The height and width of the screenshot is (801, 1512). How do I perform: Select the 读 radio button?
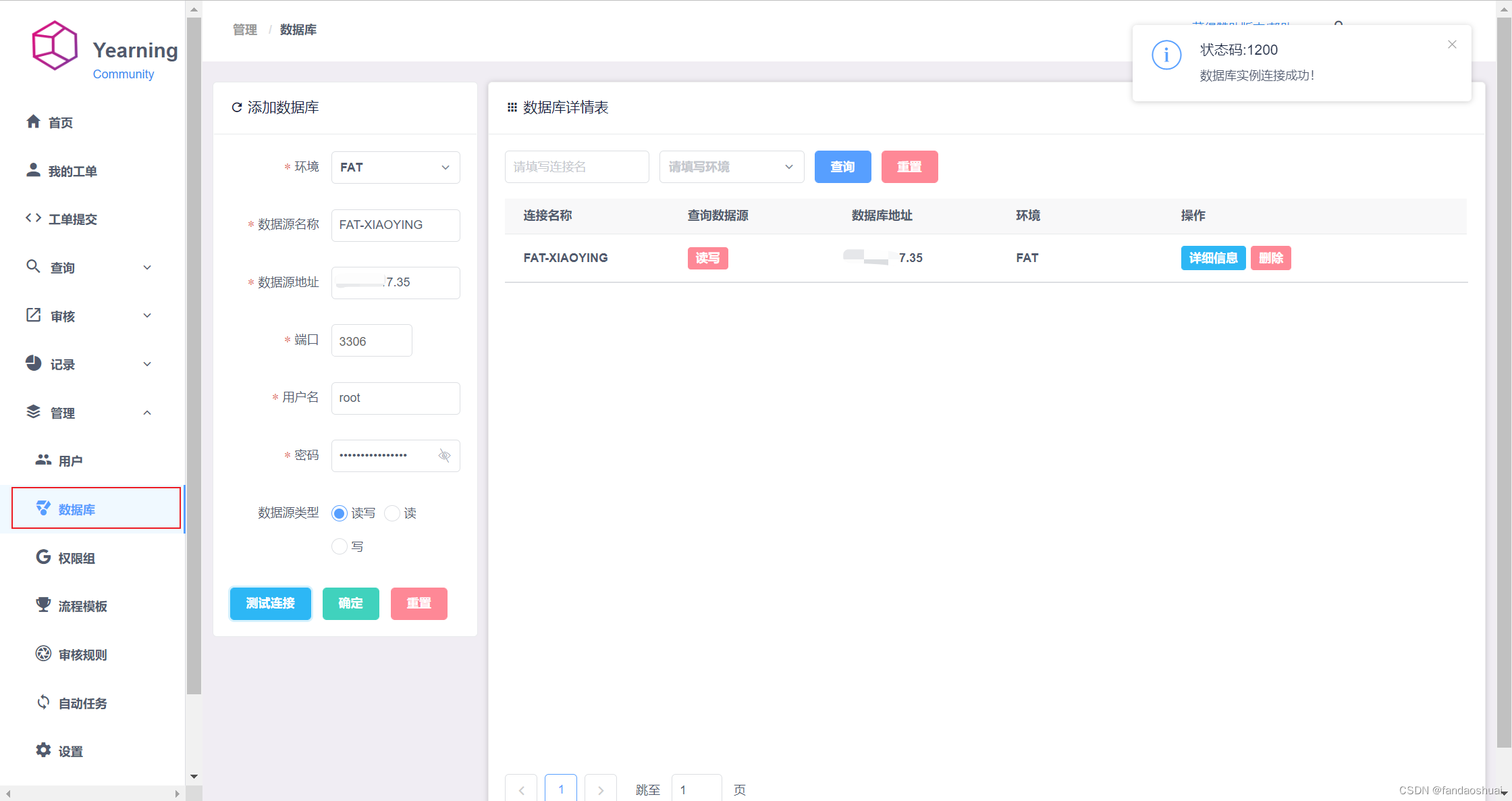[x=392, y=513]
